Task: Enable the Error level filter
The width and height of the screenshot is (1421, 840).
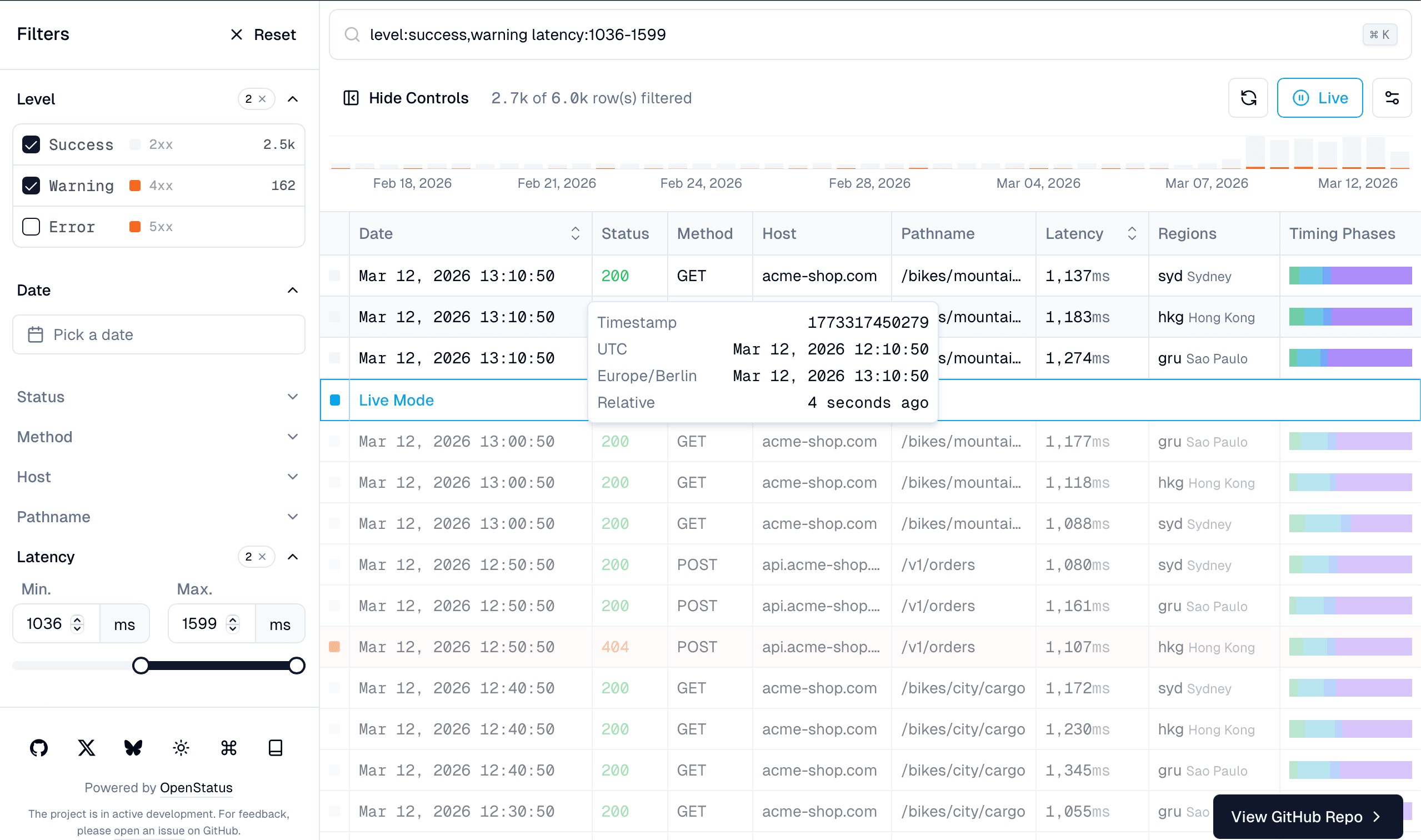Action: (31, 227)
